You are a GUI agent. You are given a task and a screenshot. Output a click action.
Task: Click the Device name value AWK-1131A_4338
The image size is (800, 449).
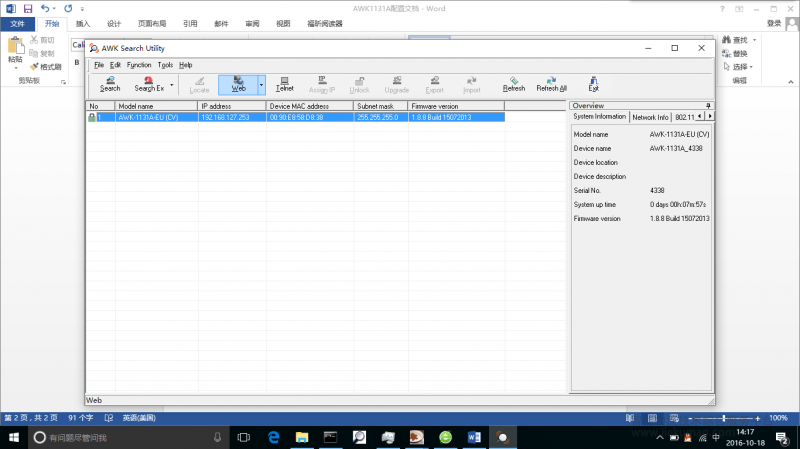pyautogui.click(x=676, y=148)
